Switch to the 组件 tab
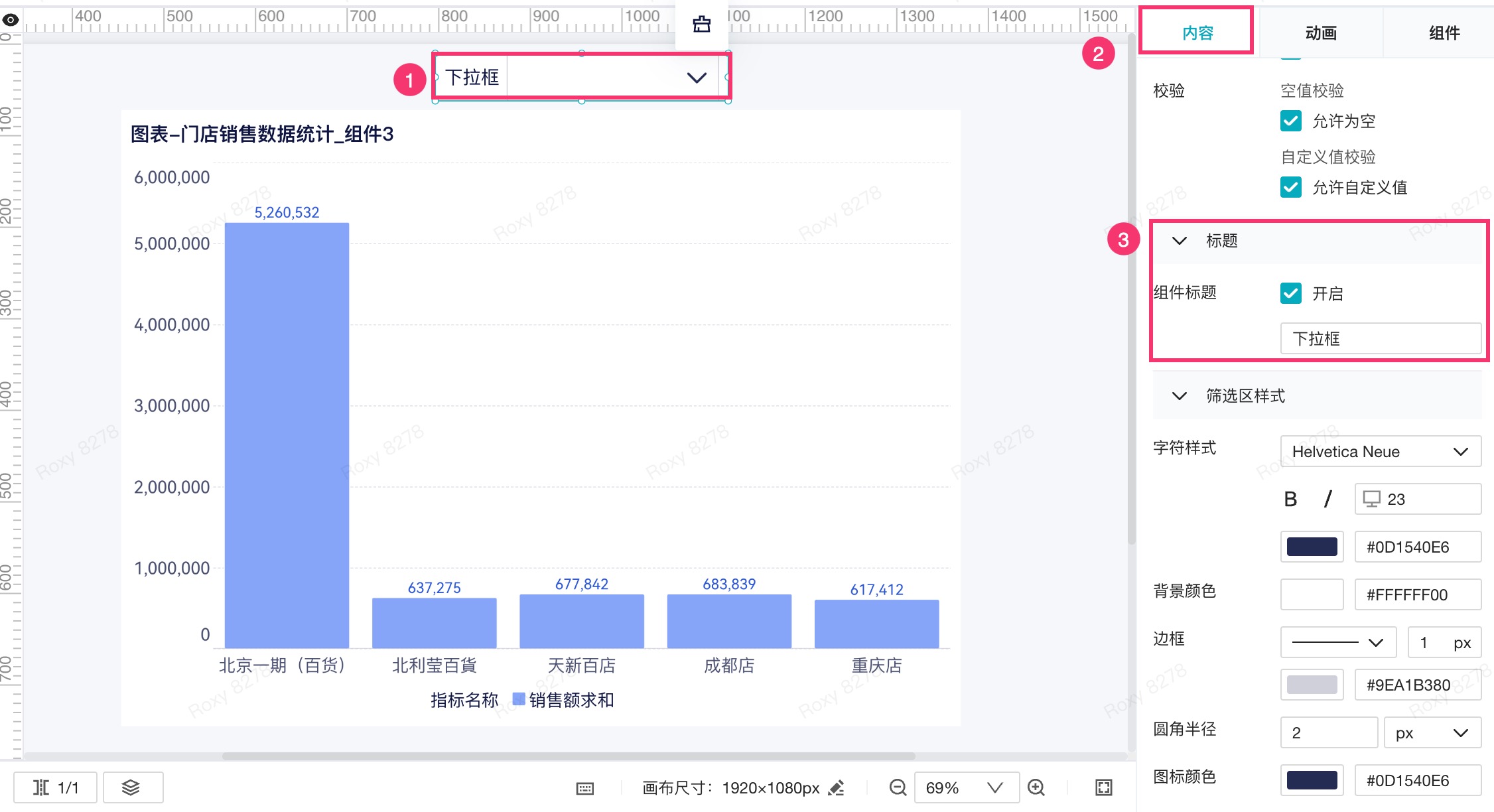 [1444, 33]
